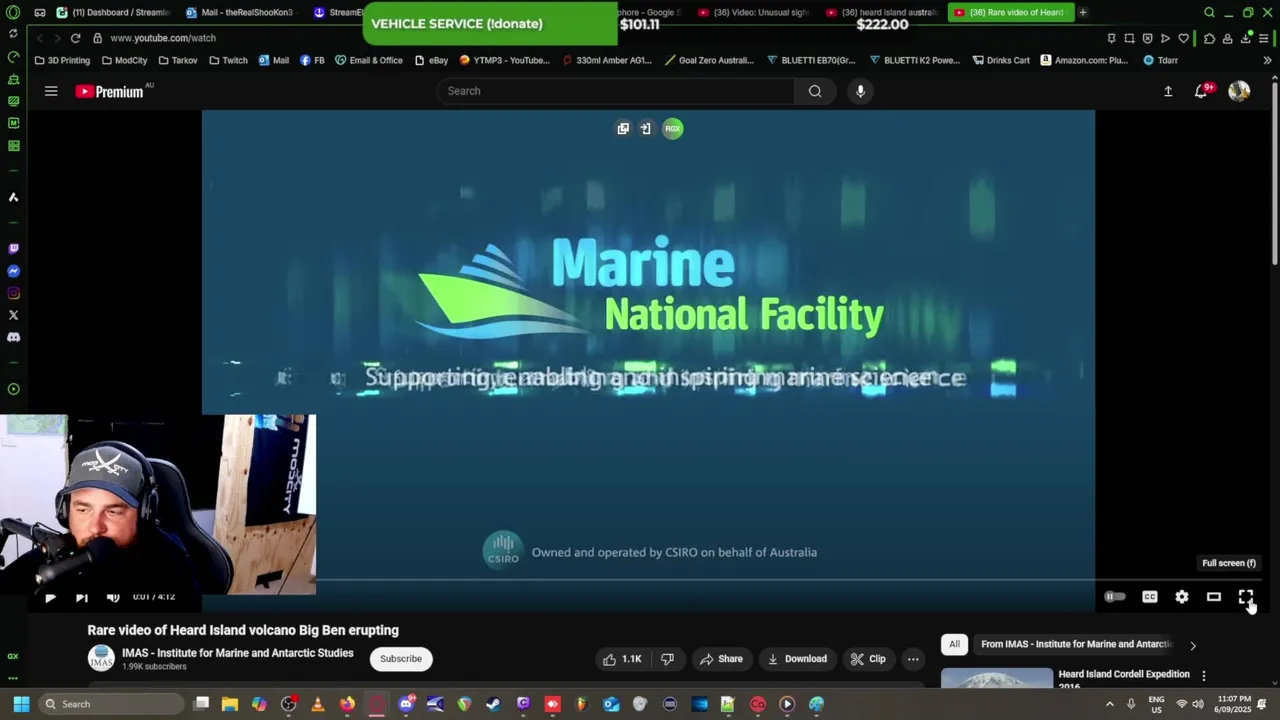Open the YouTube hamburger guide menu
Screen dimensions: 1280x720
(x=51, y=91)
